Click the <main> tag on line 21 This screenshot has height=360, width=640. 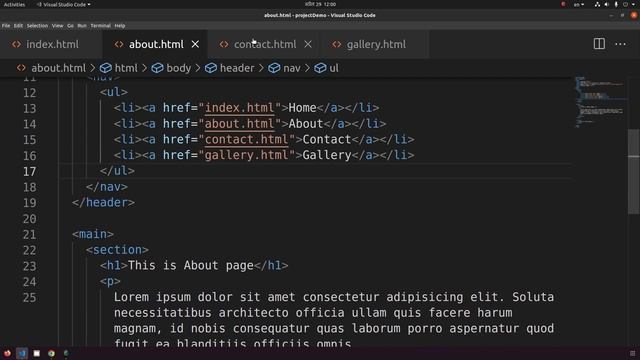(x=93, y=234)
